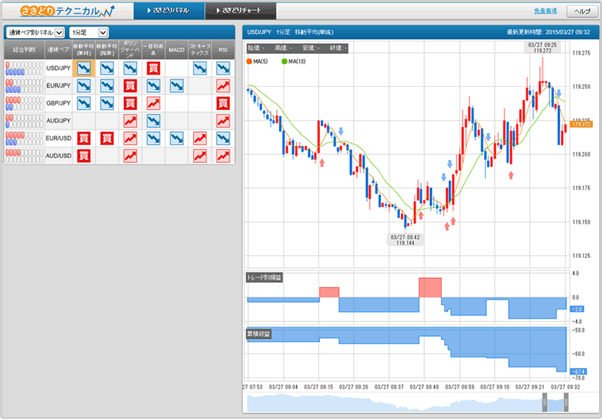This screenshot has height=419, width=602.
Task: Select the GBP/JPY pair row label
Action: [x=58, y=103]
